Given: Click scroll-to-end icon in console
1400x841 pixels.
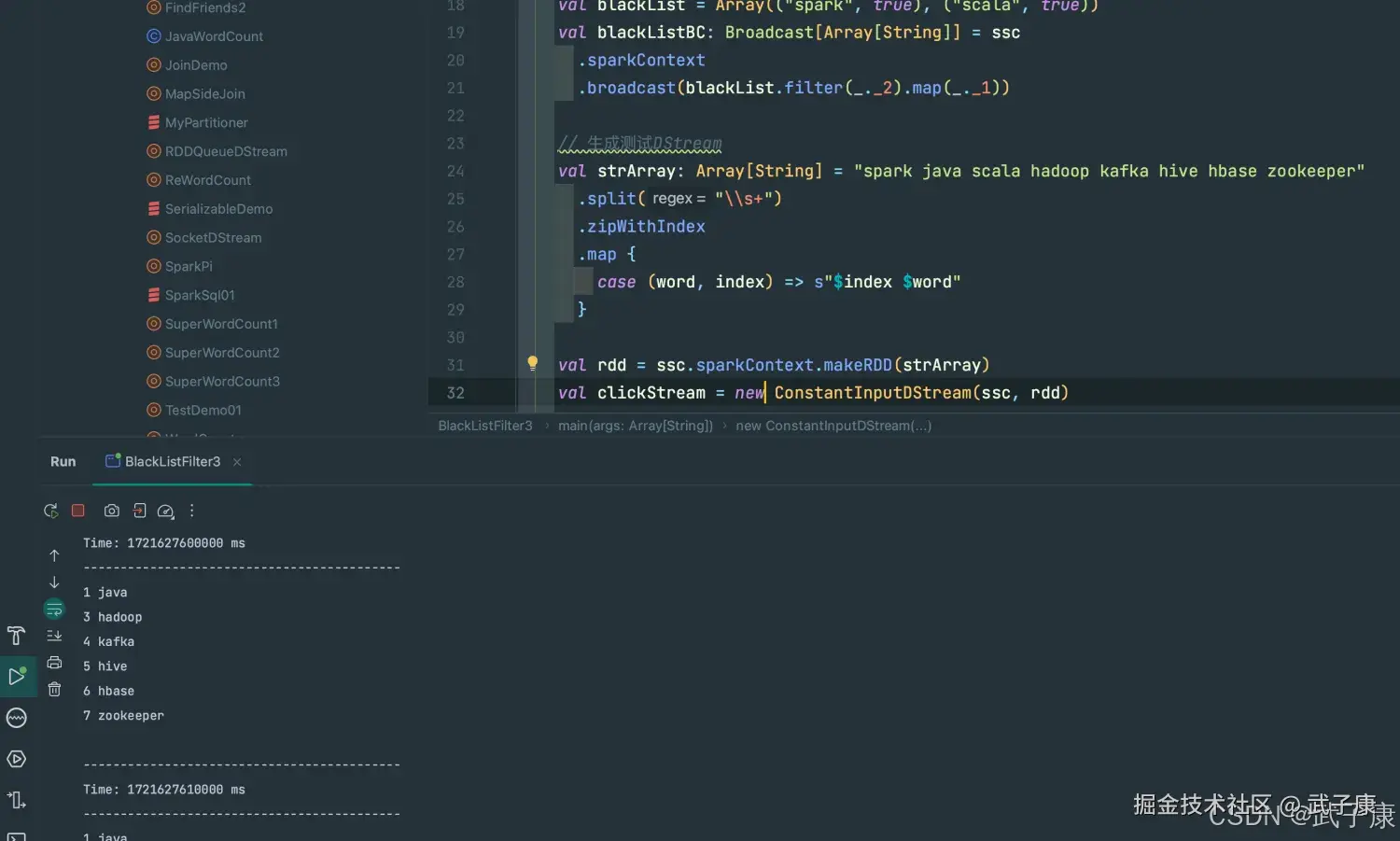Looking at the screenshot, I should (x=54, y=636).
